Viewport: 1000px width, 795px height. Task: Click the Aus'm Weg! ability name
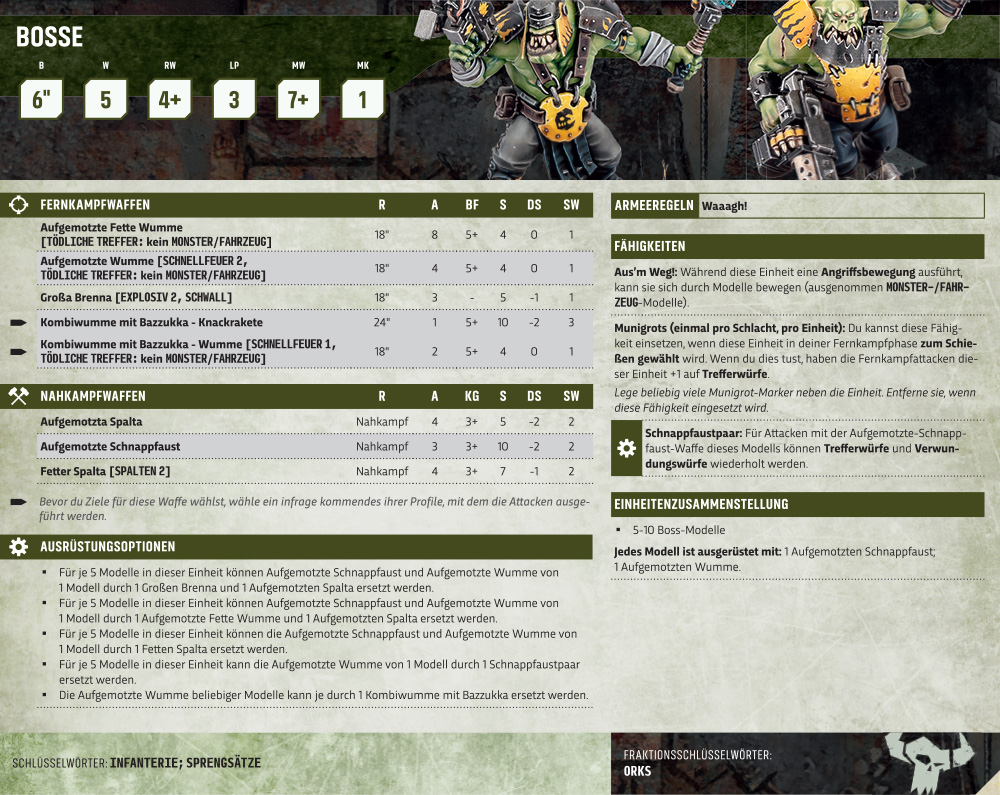point(646,272)
